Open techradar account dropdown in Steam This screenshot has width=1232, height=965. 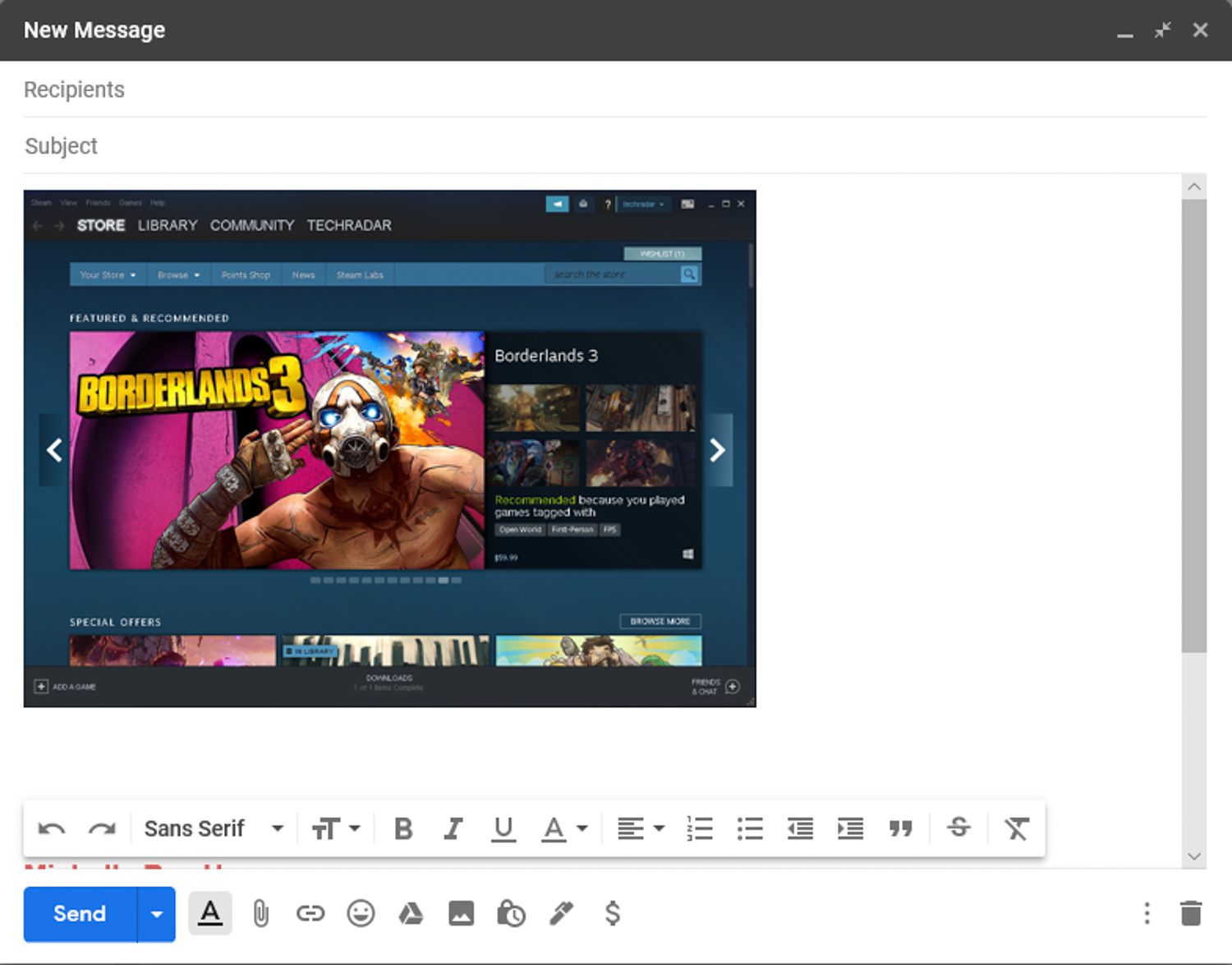pos(643,204)
